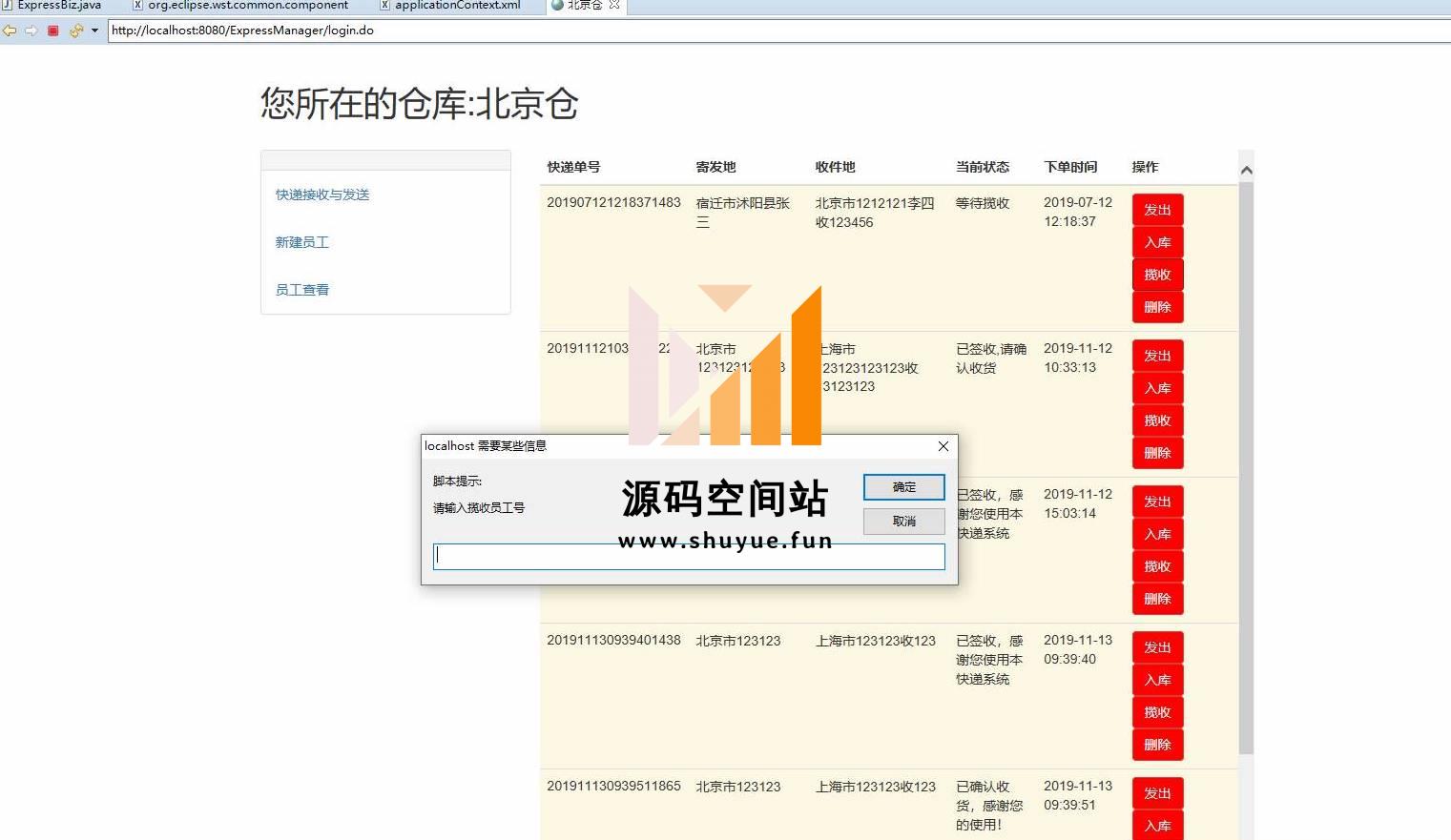The image size is (1451, 840).
Task: Click 揽收 for the 15:03:14 order
Action: [1157, 566]
